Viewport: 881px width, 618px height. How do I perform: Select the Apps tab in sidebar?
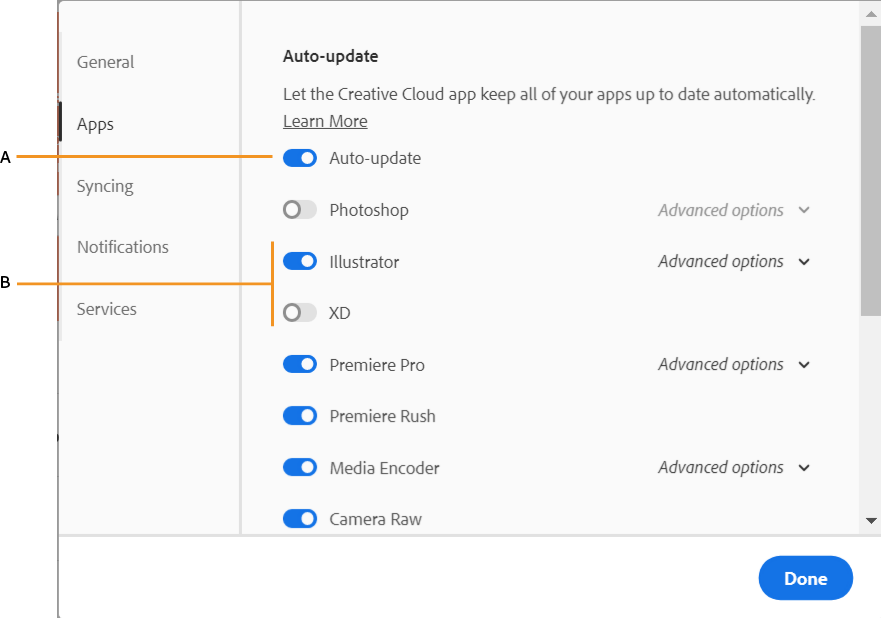coord(95,124)
